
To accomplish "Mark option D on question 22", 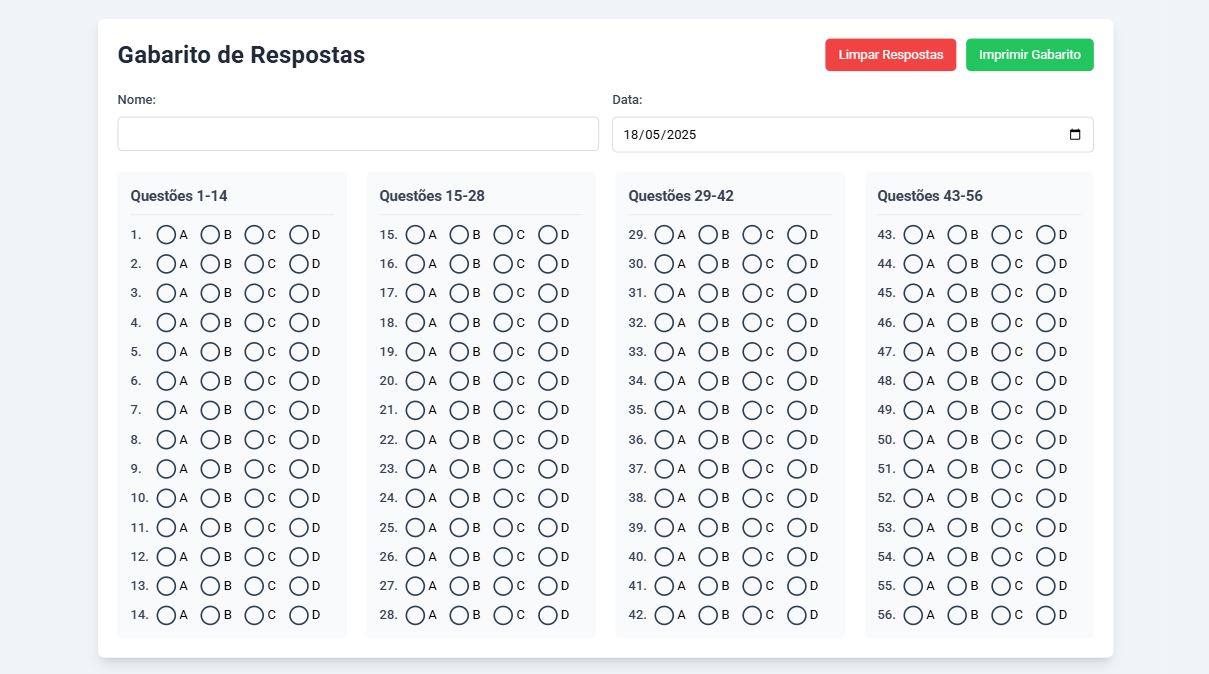I will coord(548,440).
